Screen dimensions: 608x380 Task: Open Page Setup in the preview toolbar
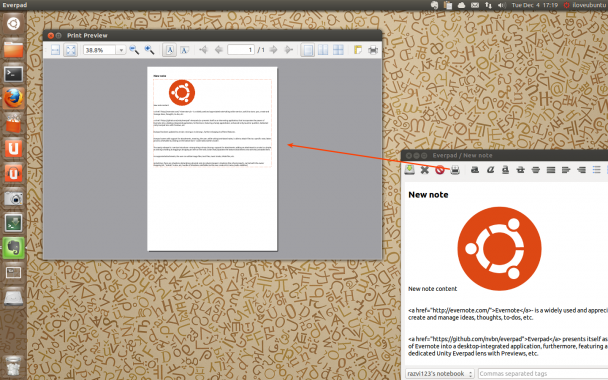[358, 50]
